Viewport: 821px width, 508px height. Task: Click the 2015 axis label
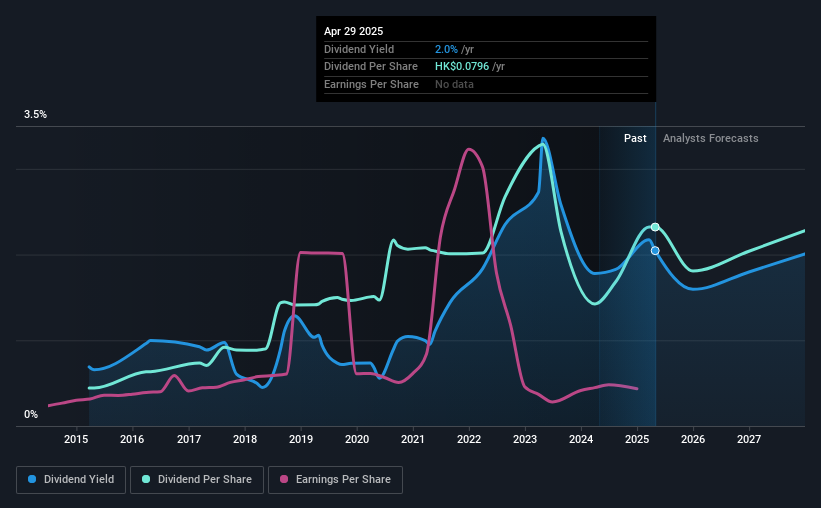tap(76, 439)
